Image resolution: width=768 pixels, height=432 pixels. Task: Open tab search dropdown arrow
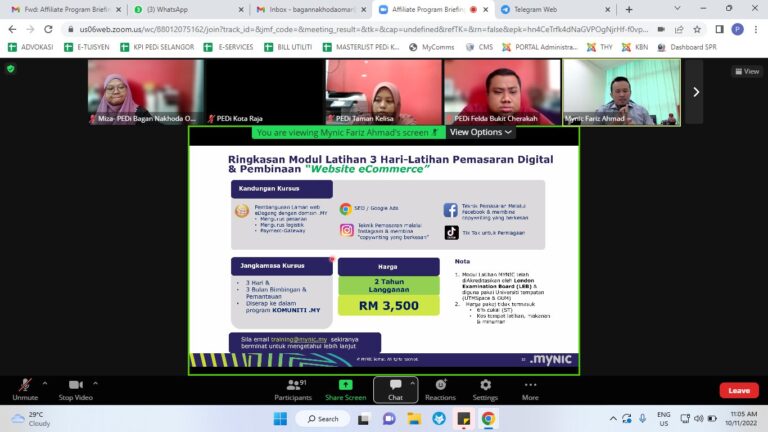tap(677, 9)
